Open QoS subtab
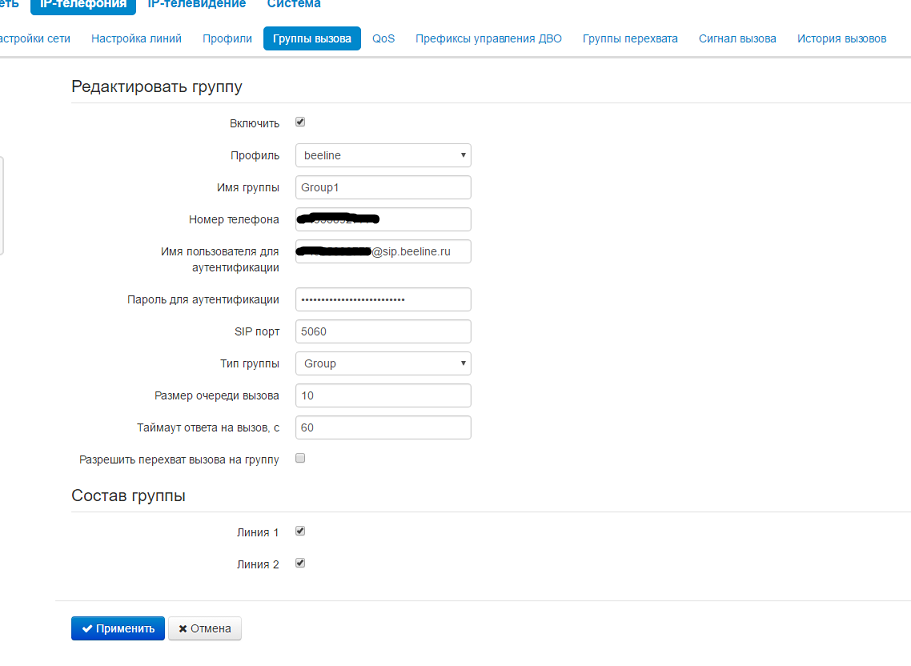This screenshot has height=666, width=911. point(383,38)
